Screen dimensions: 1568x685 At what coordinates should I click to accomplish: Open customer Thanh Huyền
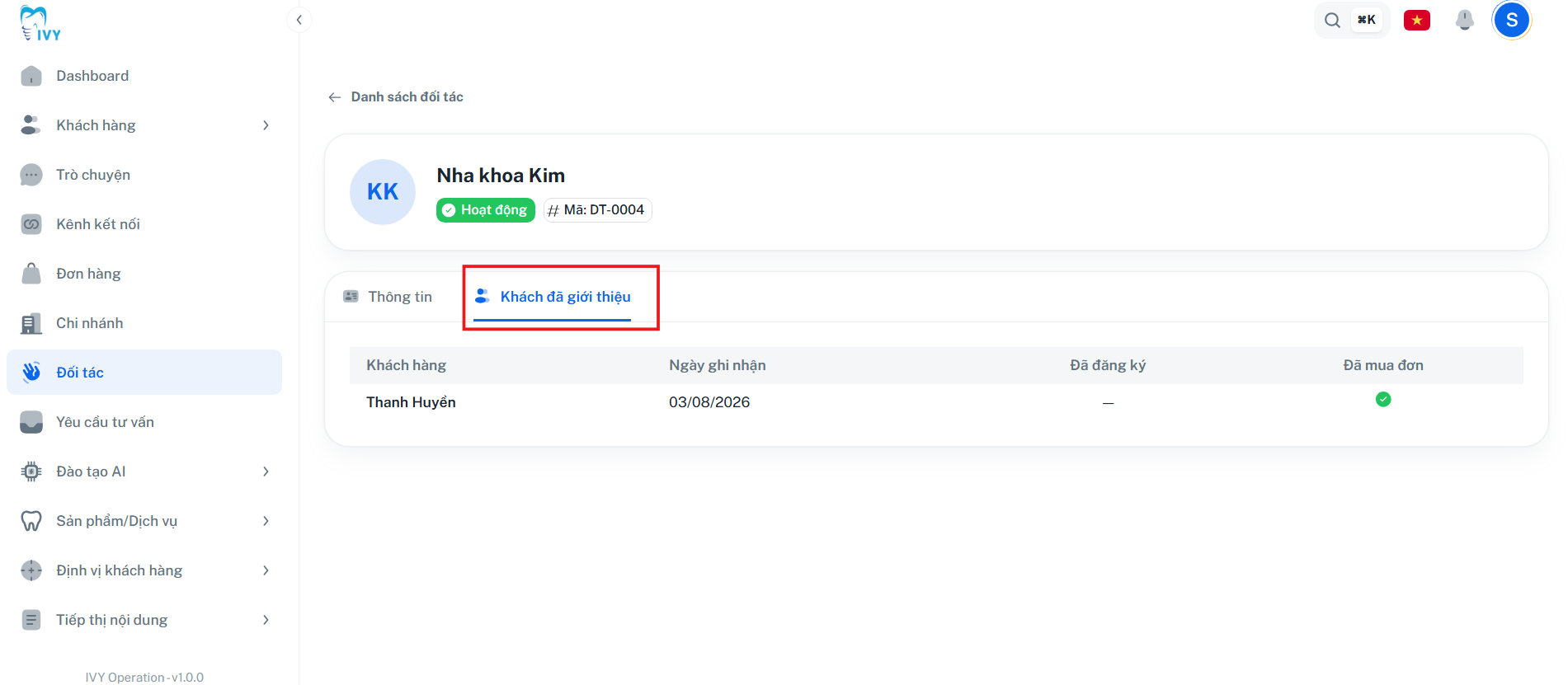click(411, 402)
